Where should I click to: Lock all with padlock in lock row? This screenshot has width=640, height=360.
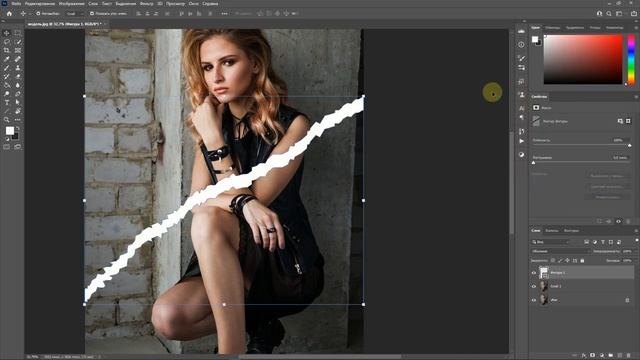[x=582, y=260]
